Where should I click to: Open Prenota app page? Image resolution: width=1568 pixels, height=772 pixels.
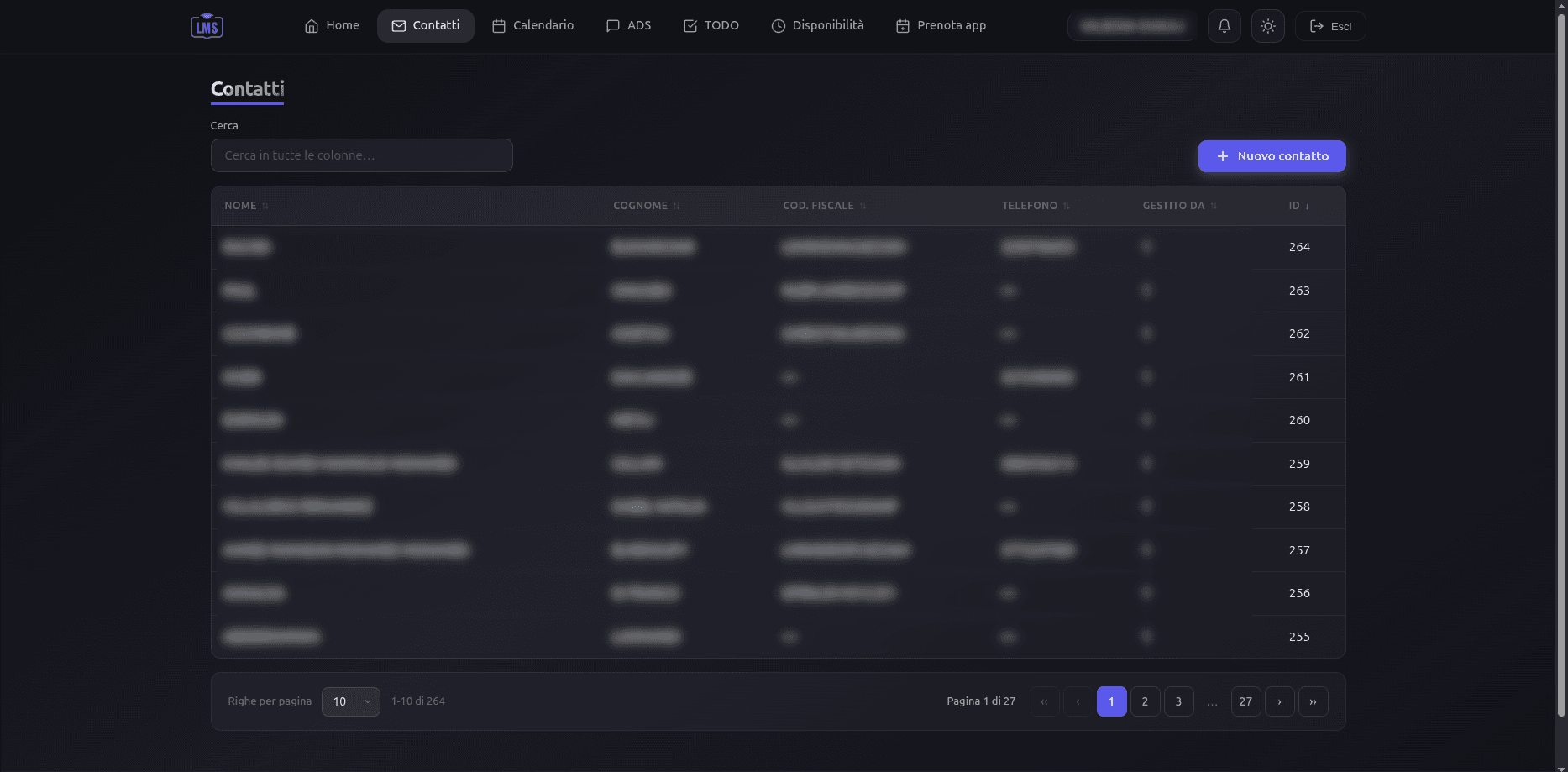pos(941,26)
